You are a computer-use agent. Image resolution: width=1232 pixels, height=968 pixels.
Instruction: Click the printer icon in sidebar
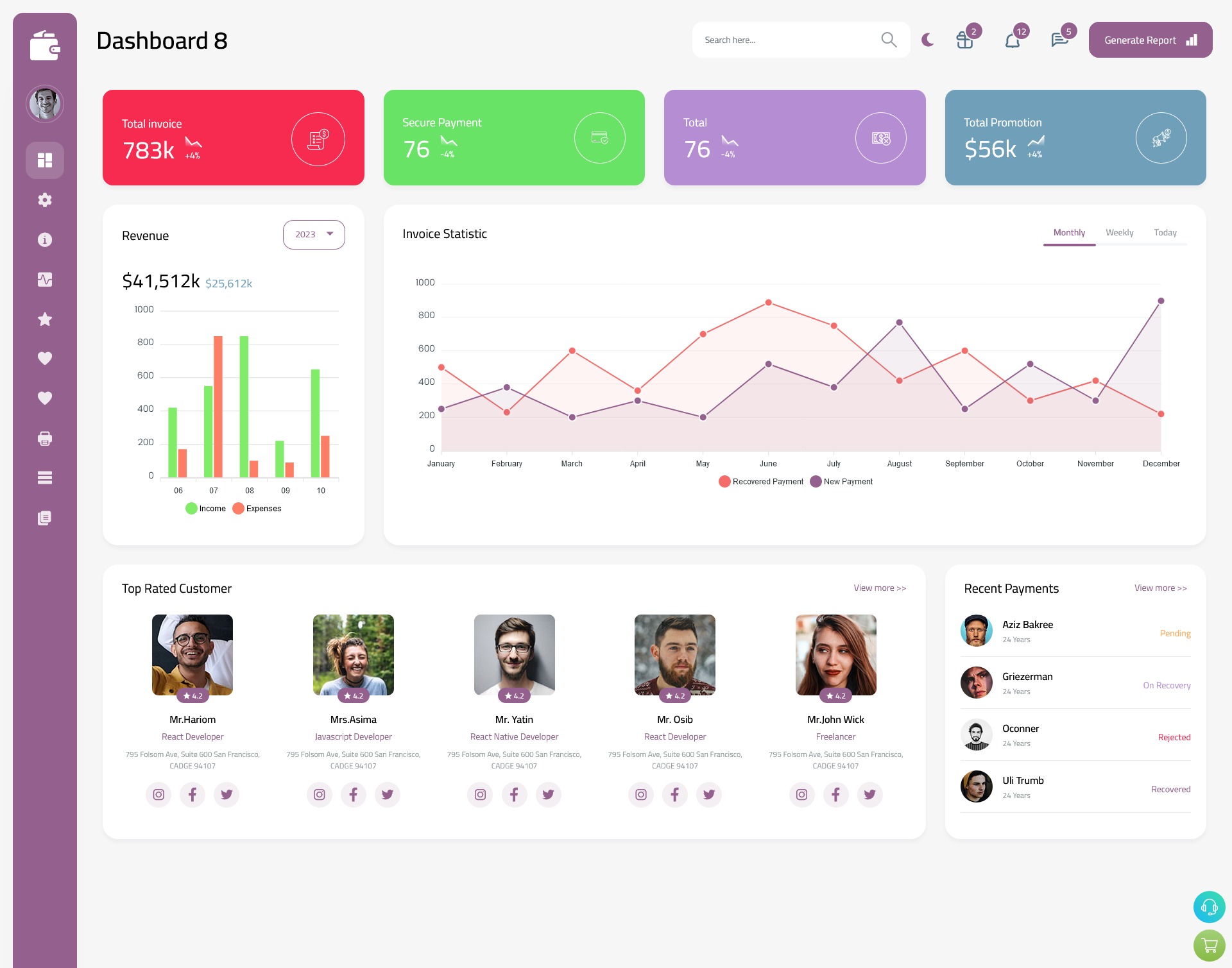[45, 438]
